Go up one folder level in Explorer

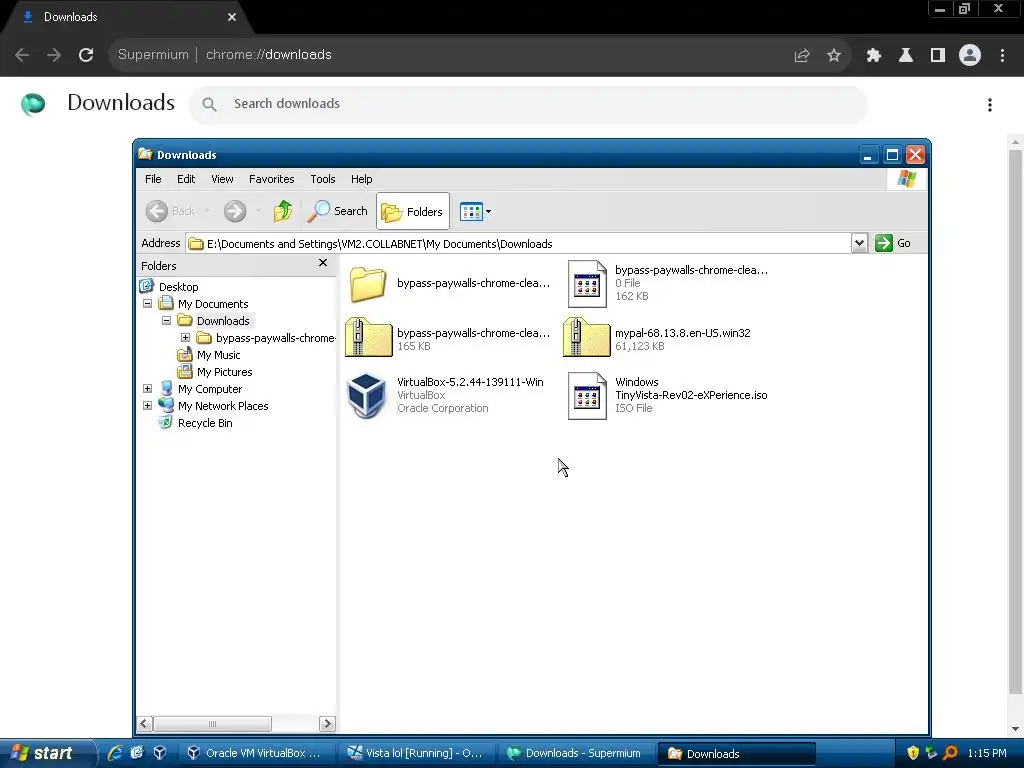click(x=283, y=211)
